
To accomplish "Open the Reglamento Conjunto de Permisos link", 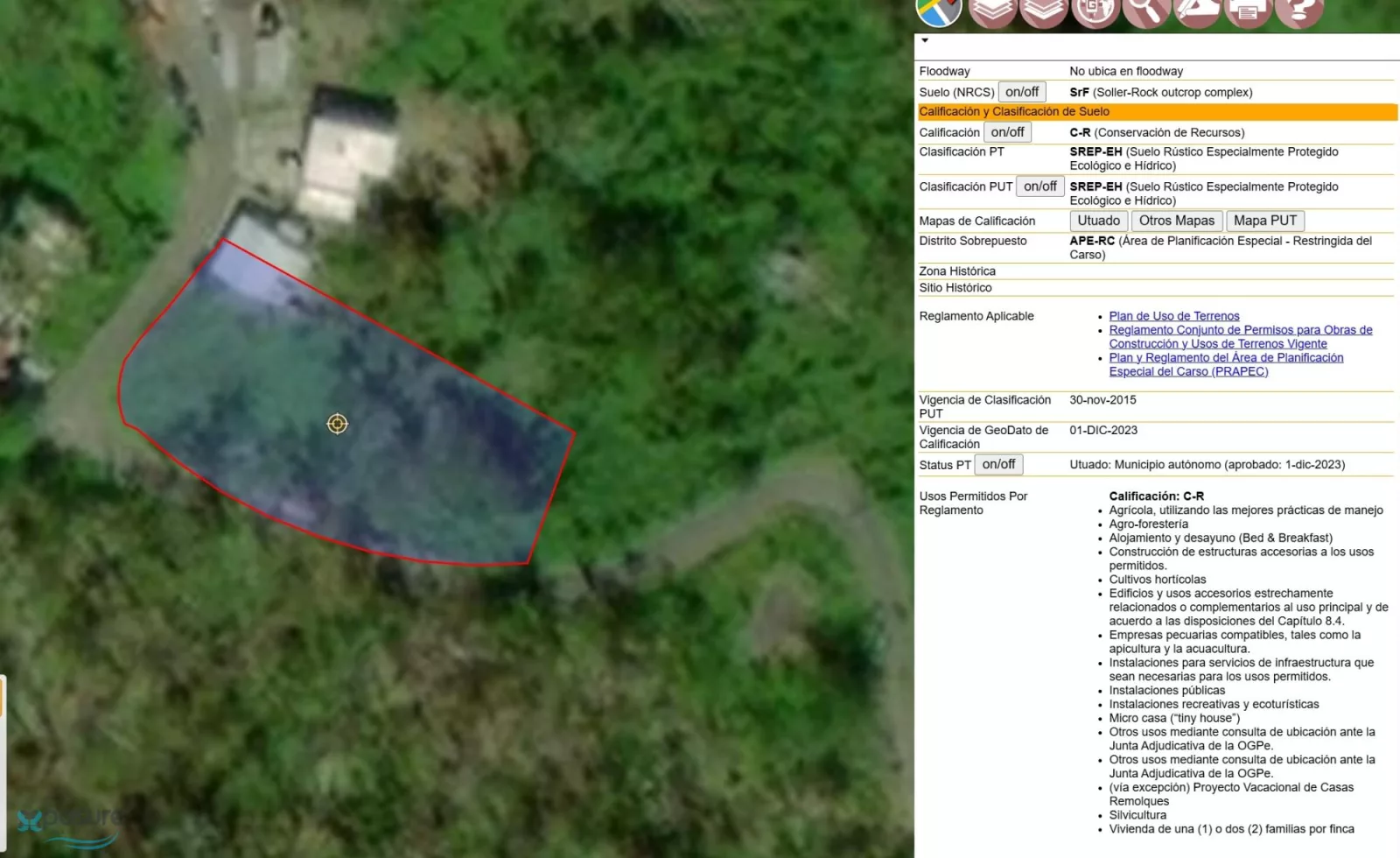I will coord(1241,337).
